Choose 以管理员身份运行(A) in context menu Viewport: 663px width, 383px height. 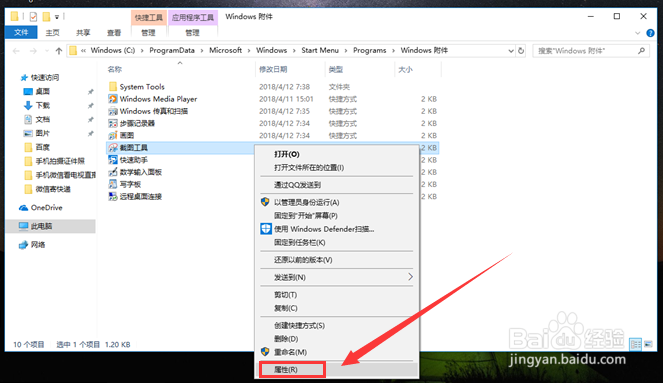pos(337,202)
